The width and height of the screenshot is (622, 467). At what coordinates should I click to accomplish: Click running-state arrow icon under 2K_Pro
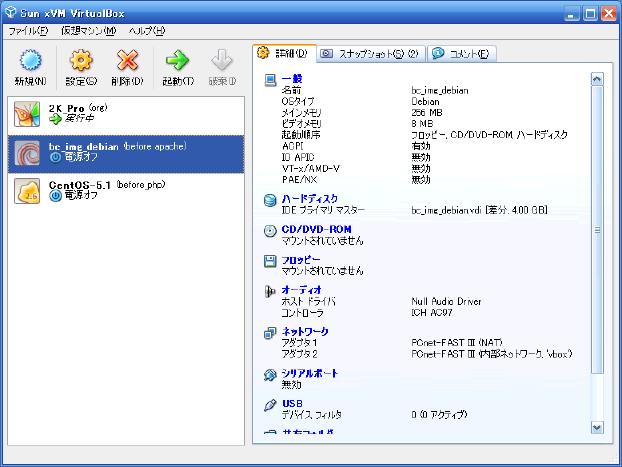(x=56, y=119)
